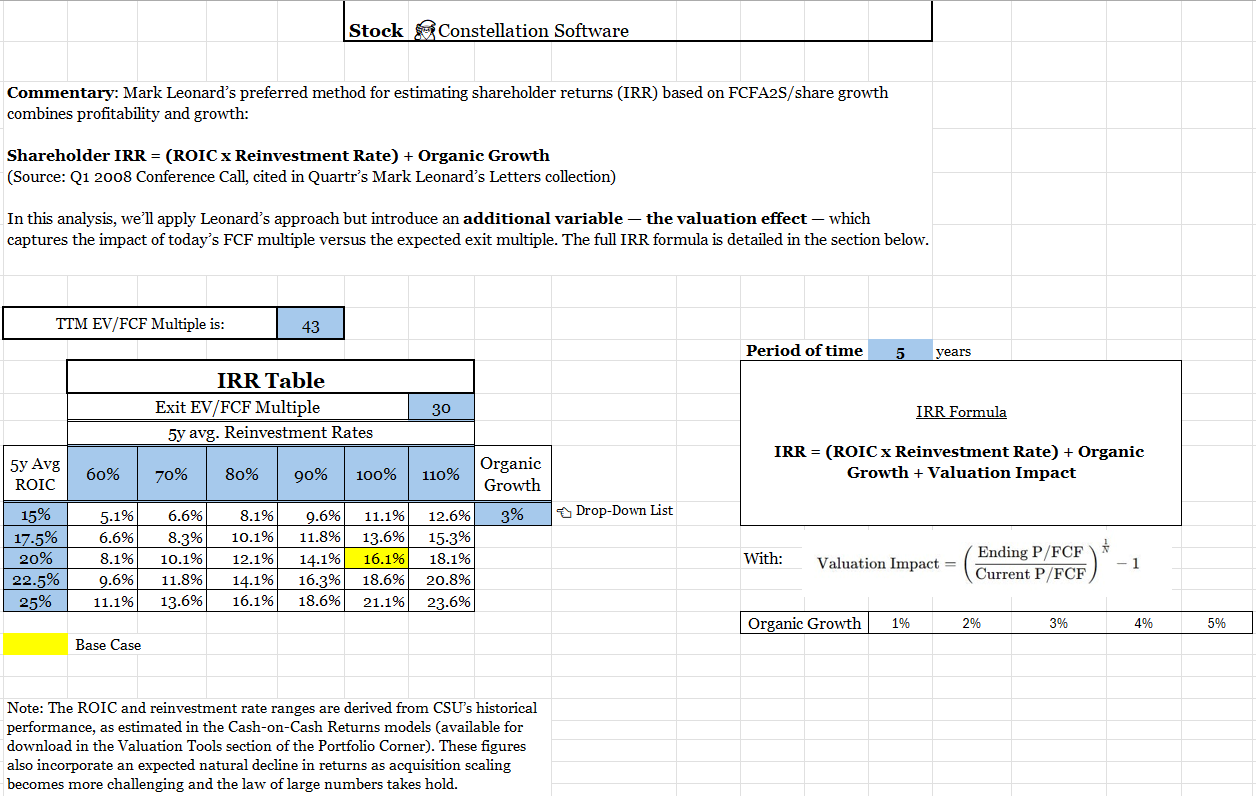This screenshot has width=1256, height=796.
Task: Select the Exit EV/FCF Multiple value 30
Action: pyautogui.click(x=441, y=407)
